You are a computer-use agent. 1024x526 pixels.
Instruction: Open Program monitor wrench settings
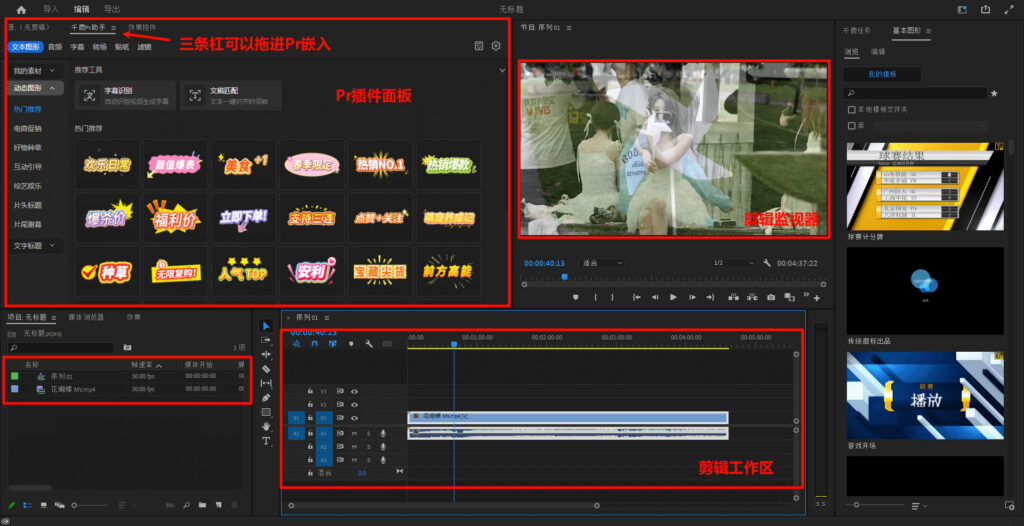(x=767, y=263)
